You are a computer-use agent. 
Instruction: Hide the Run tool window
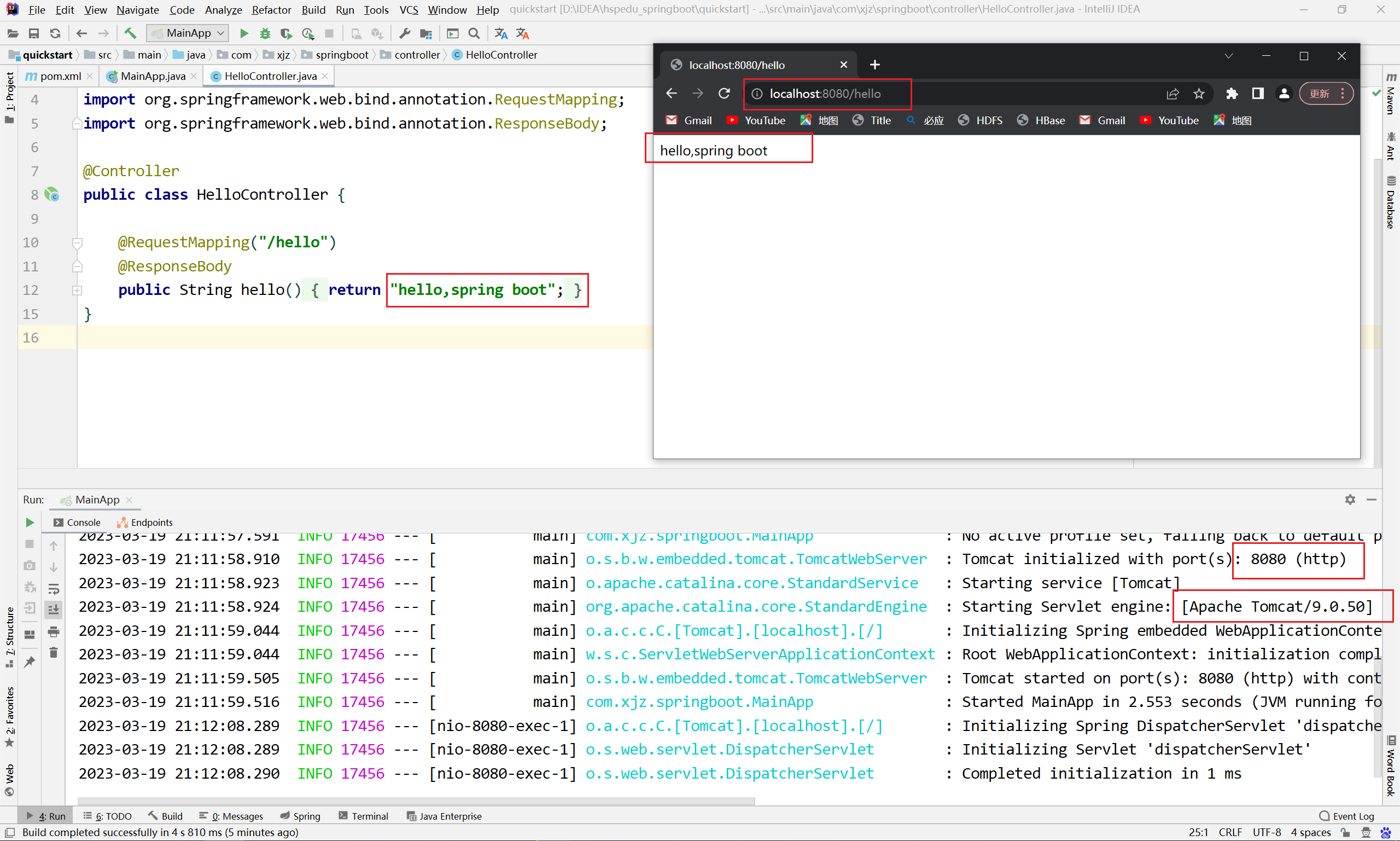coord(1372,499)
